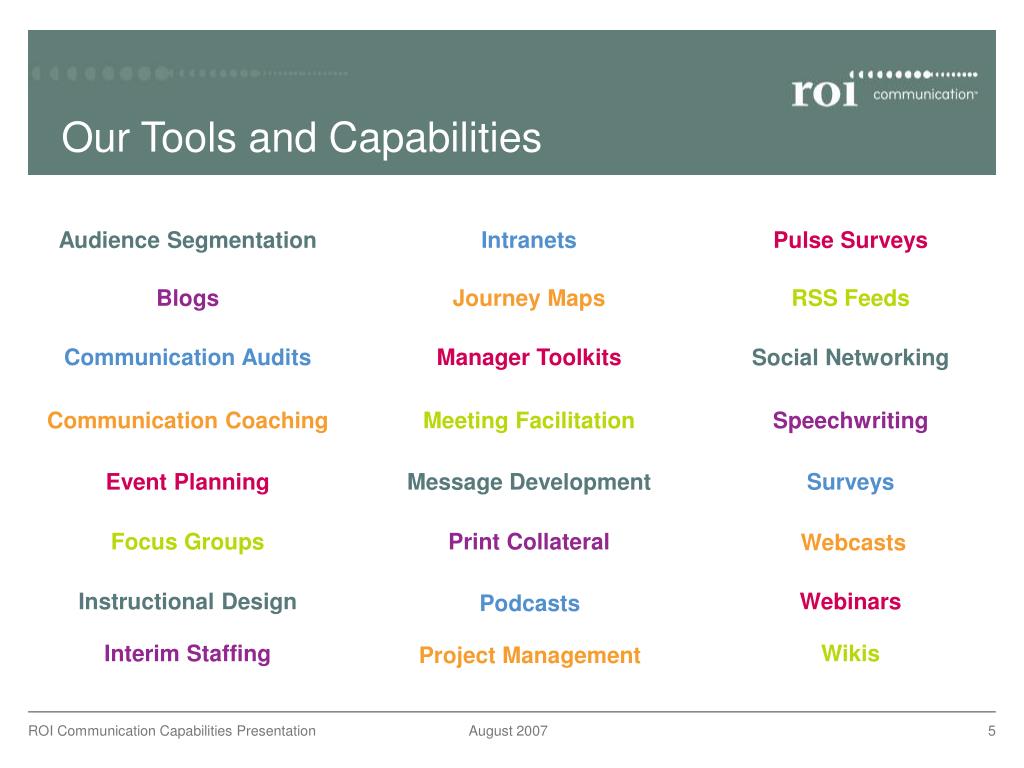This screenshot has height=768, width=1024.
Task: Select the 'Wikis' text
Action: tap(850, 654)
